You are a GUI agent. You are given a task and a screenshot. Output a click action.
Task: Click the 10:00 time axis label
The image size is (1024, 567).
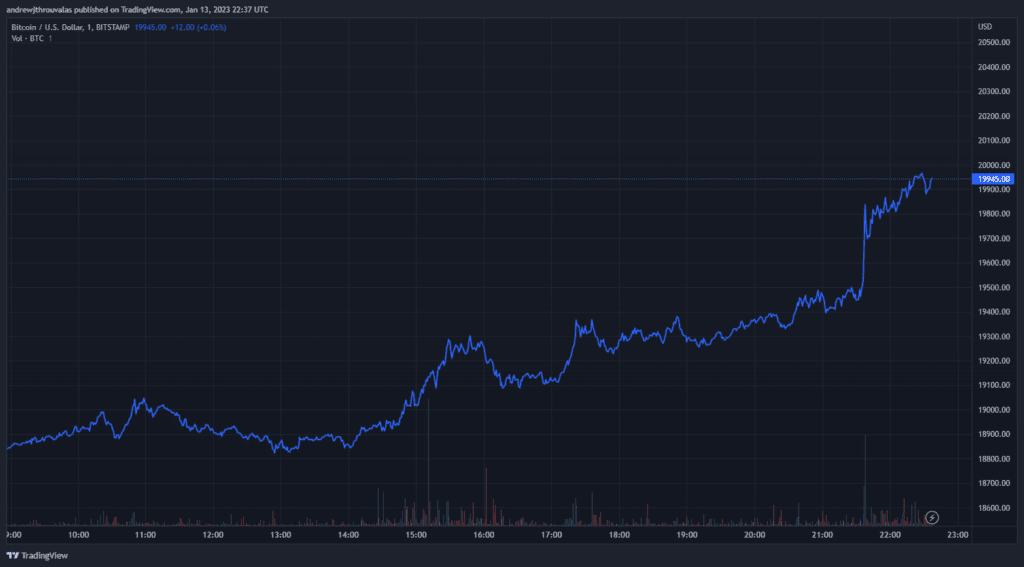pos(77,536)
